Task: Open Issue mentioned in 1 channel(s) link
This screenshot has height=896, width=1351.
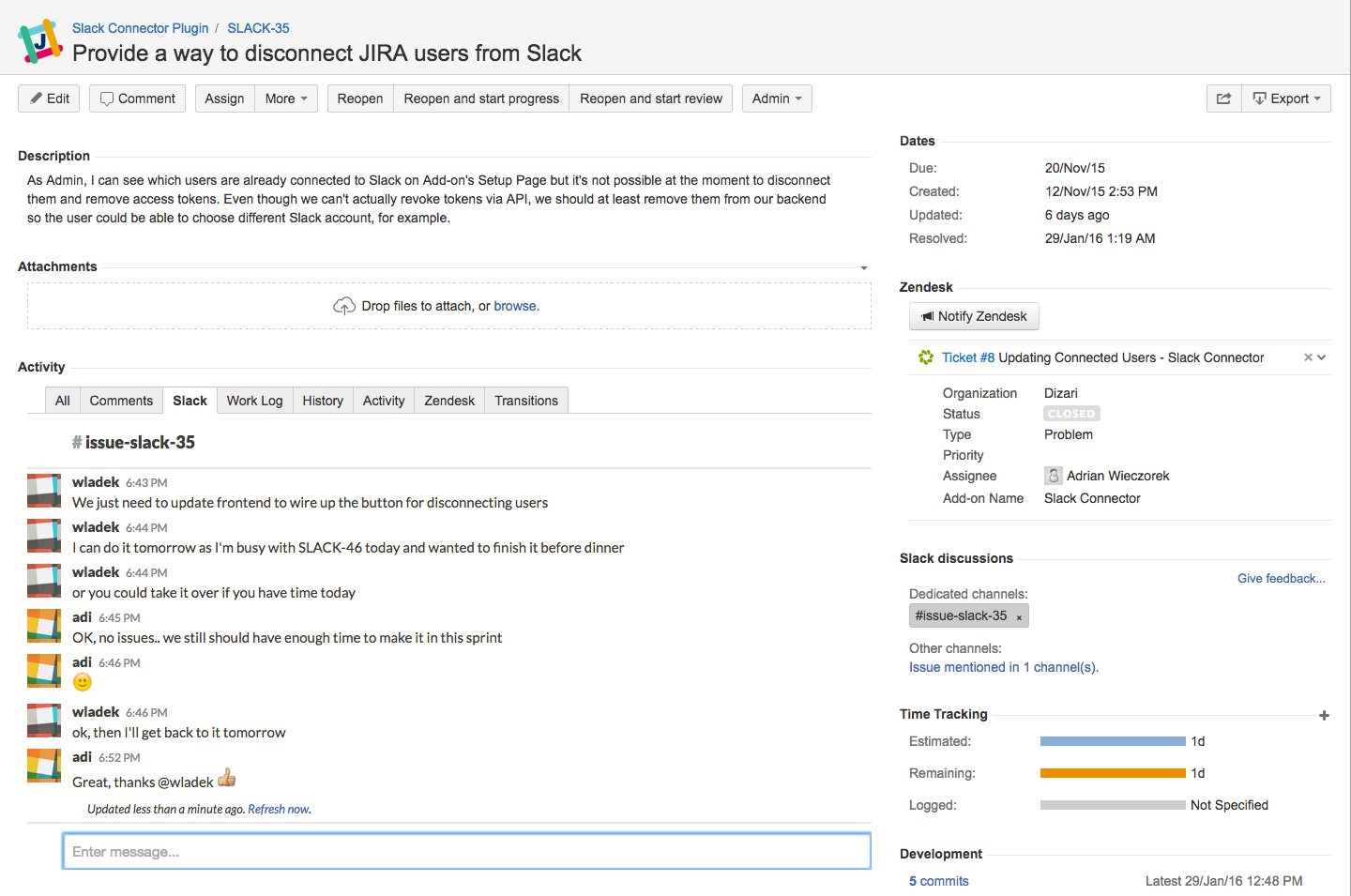Action: pos(1004,667)
